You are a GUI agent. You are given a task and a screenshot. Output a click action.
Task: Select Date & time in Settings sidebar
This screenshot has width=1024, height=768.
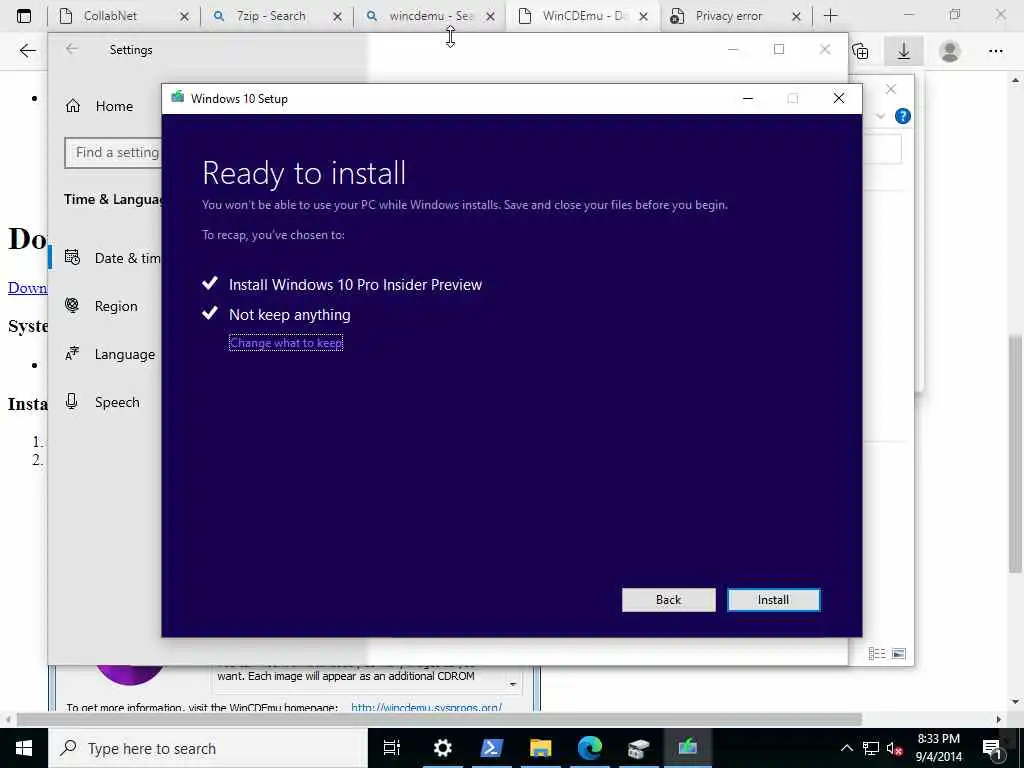pyautogui.click(x=112, y=258)
